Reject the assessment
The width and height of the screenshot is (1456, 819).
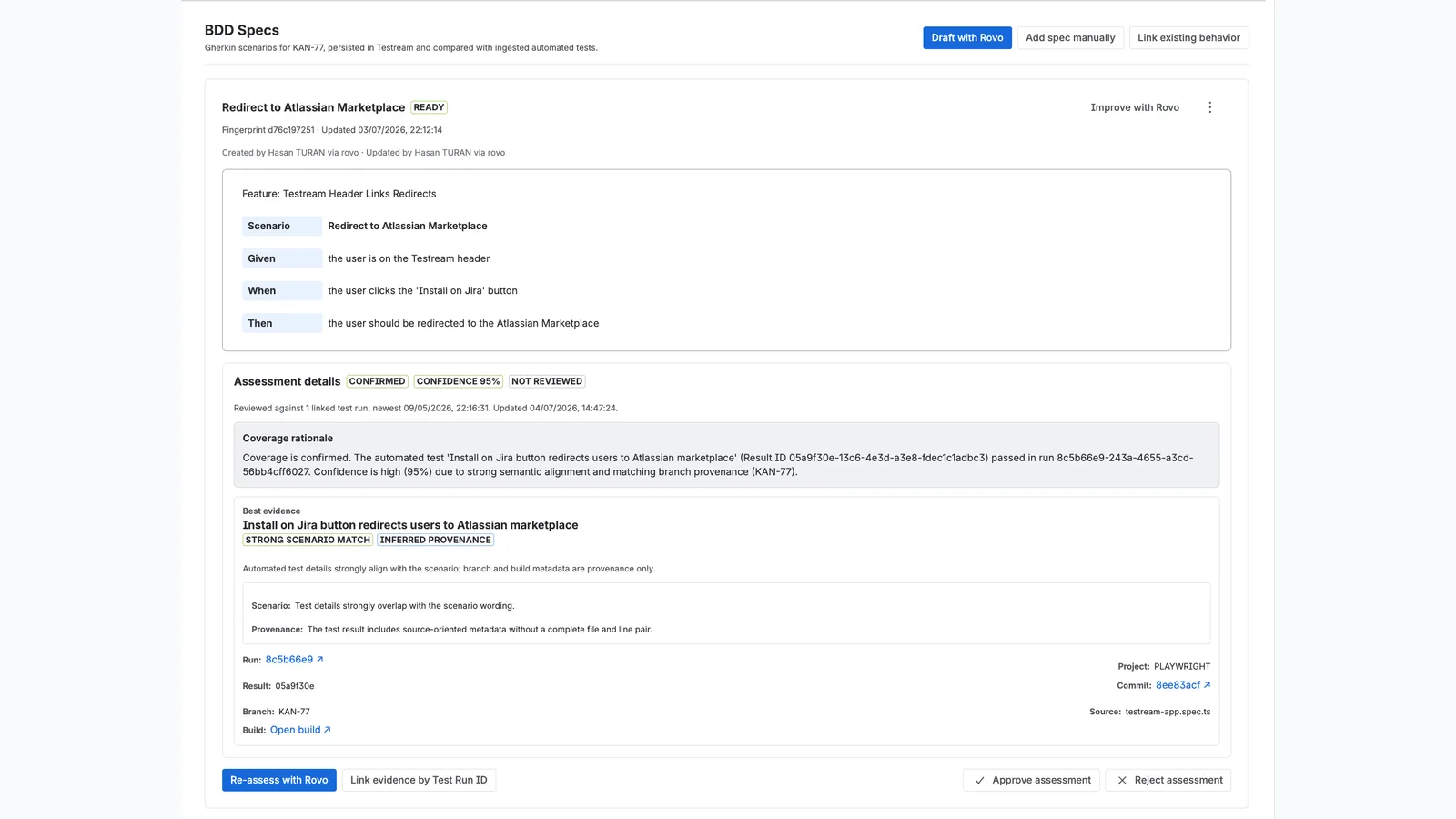click(x=1168, y=780)
